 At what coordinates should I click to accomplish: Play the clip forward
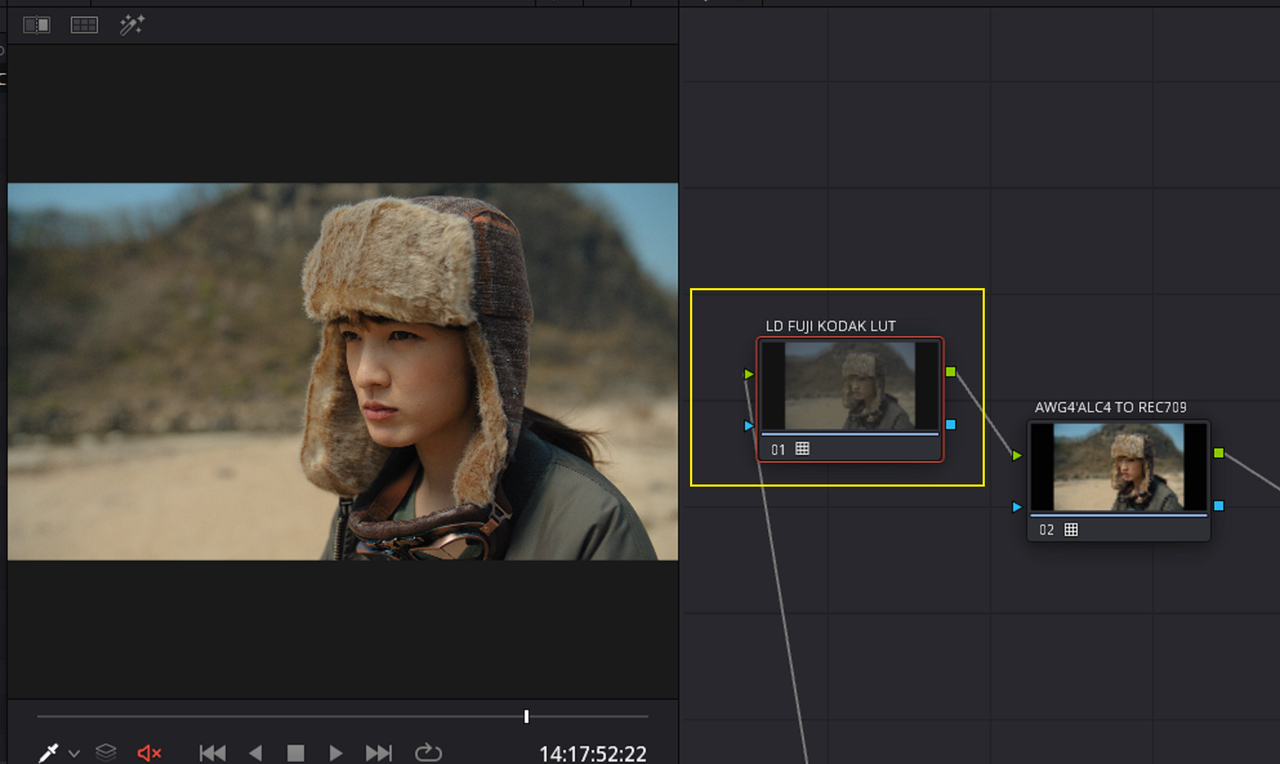point(336,753)
